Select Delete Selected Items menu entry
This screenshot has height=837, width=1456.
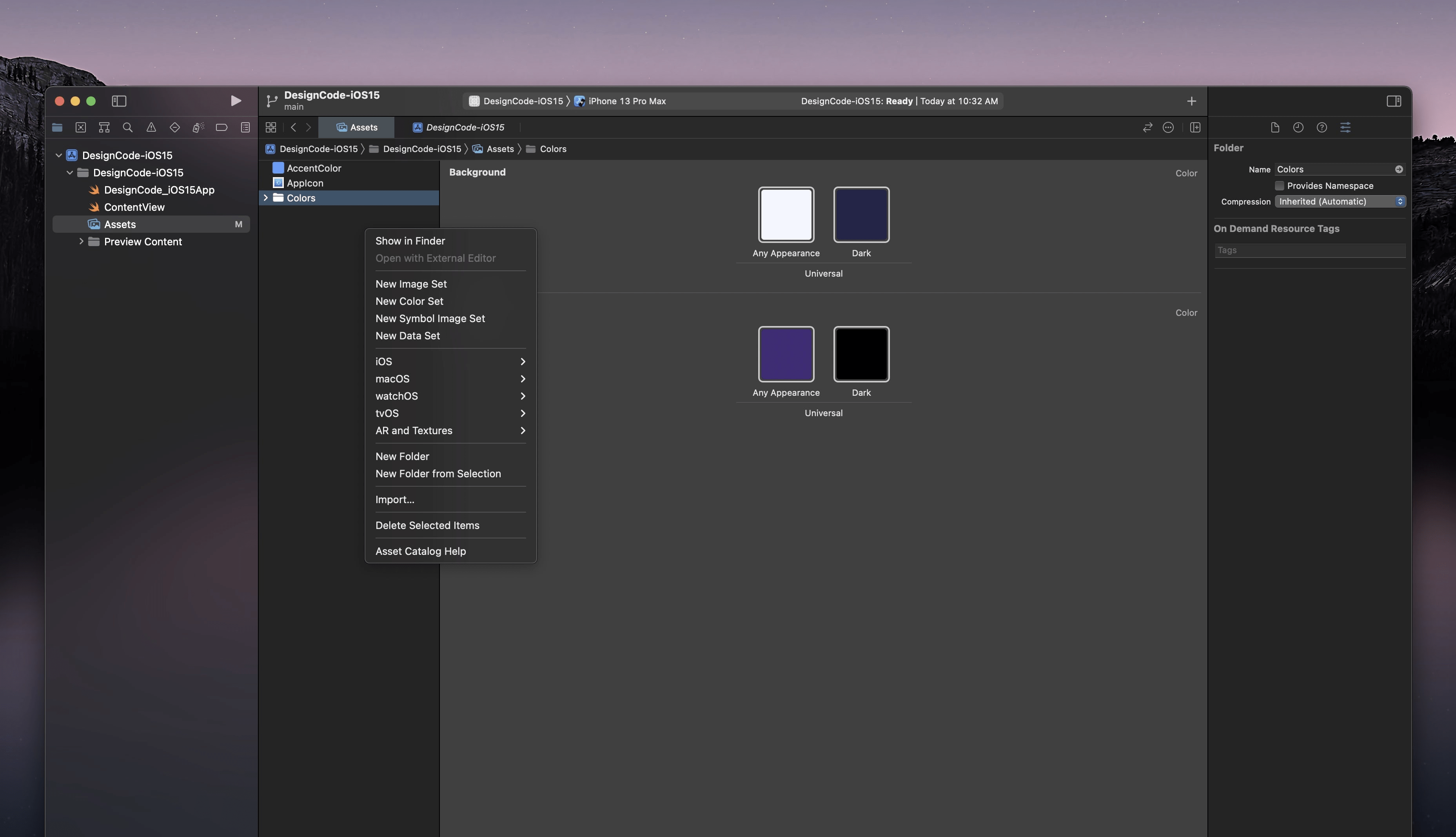(x=427, y=525)
